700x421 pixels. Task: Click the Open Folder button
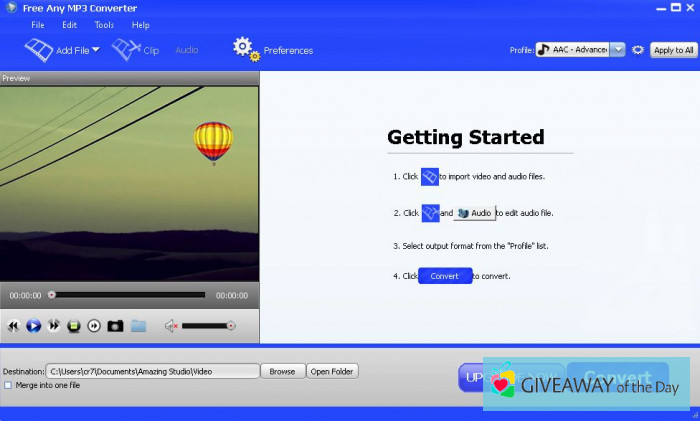click(332, 371)
